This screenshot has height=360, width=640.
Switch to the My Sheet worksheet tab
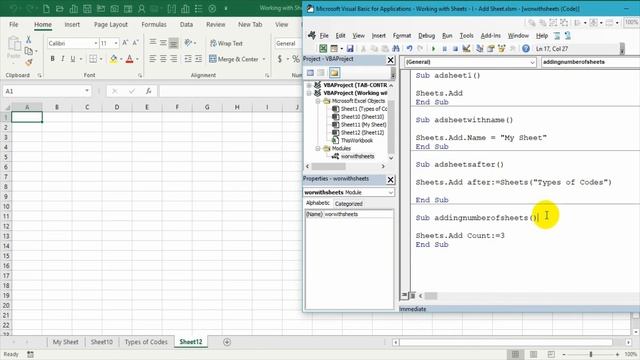65,342
